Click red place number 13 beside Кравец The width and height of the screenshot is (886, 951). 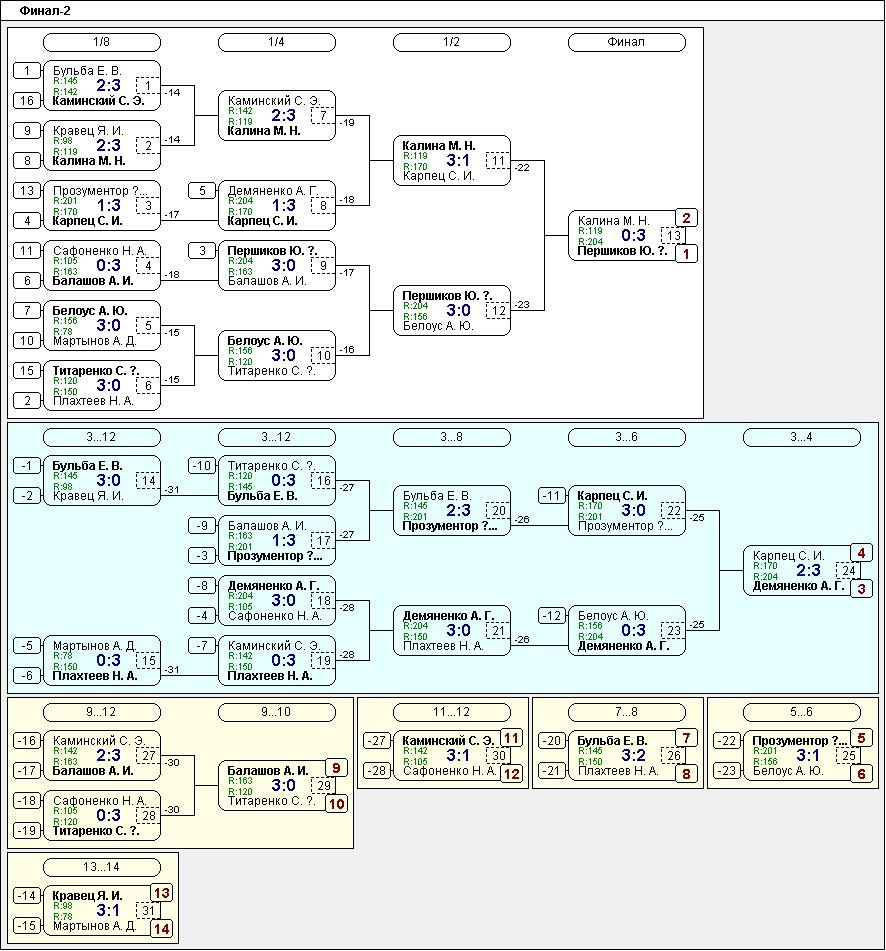[161, 893]
